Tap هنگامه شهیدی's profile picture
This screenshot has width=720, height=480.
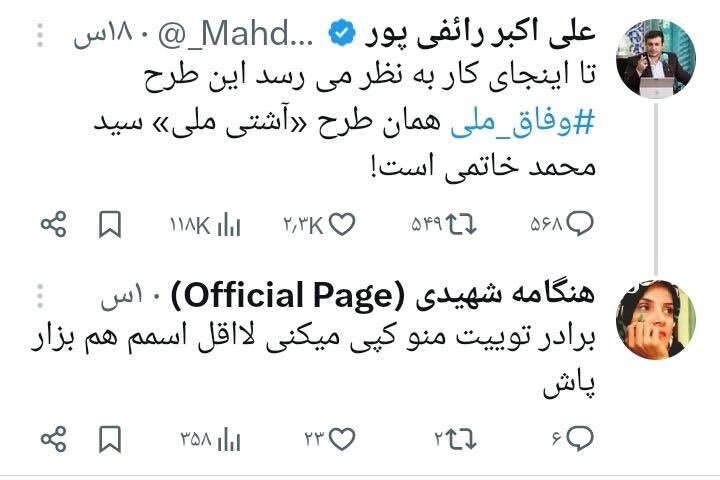pos(656,318)
